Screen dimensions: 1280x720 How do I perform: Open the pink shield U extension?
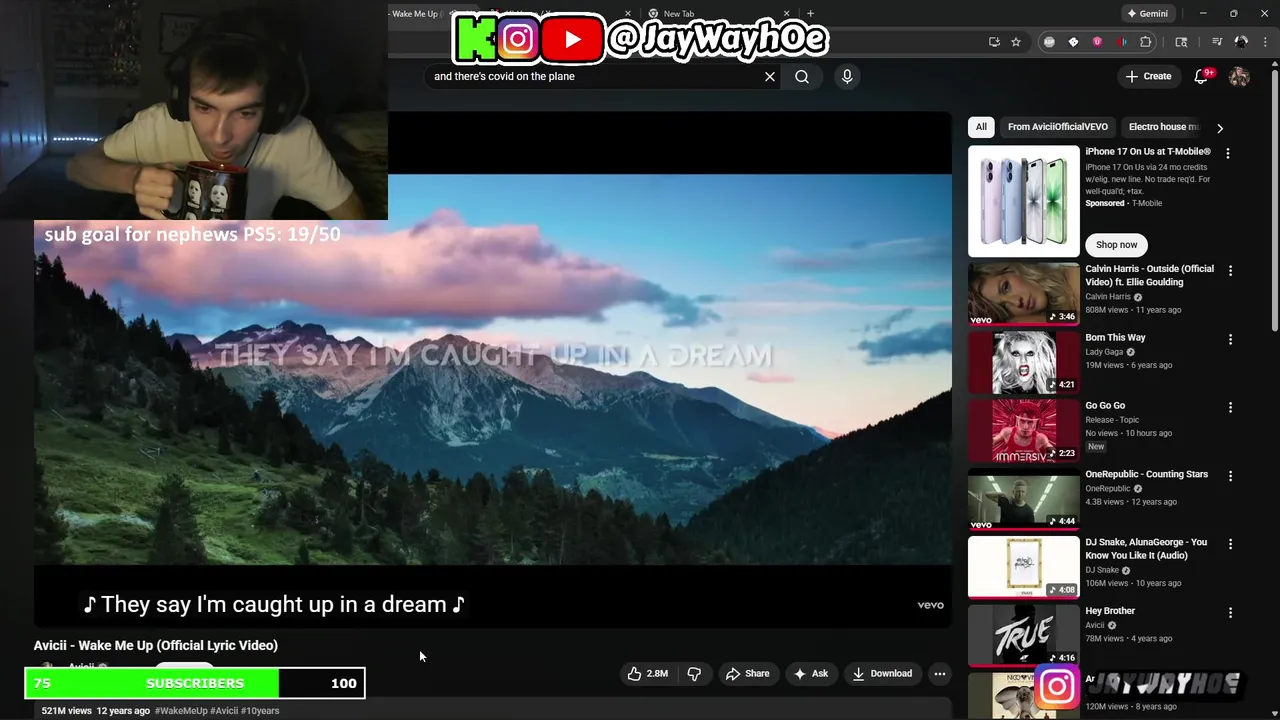tap(1097, 42)
